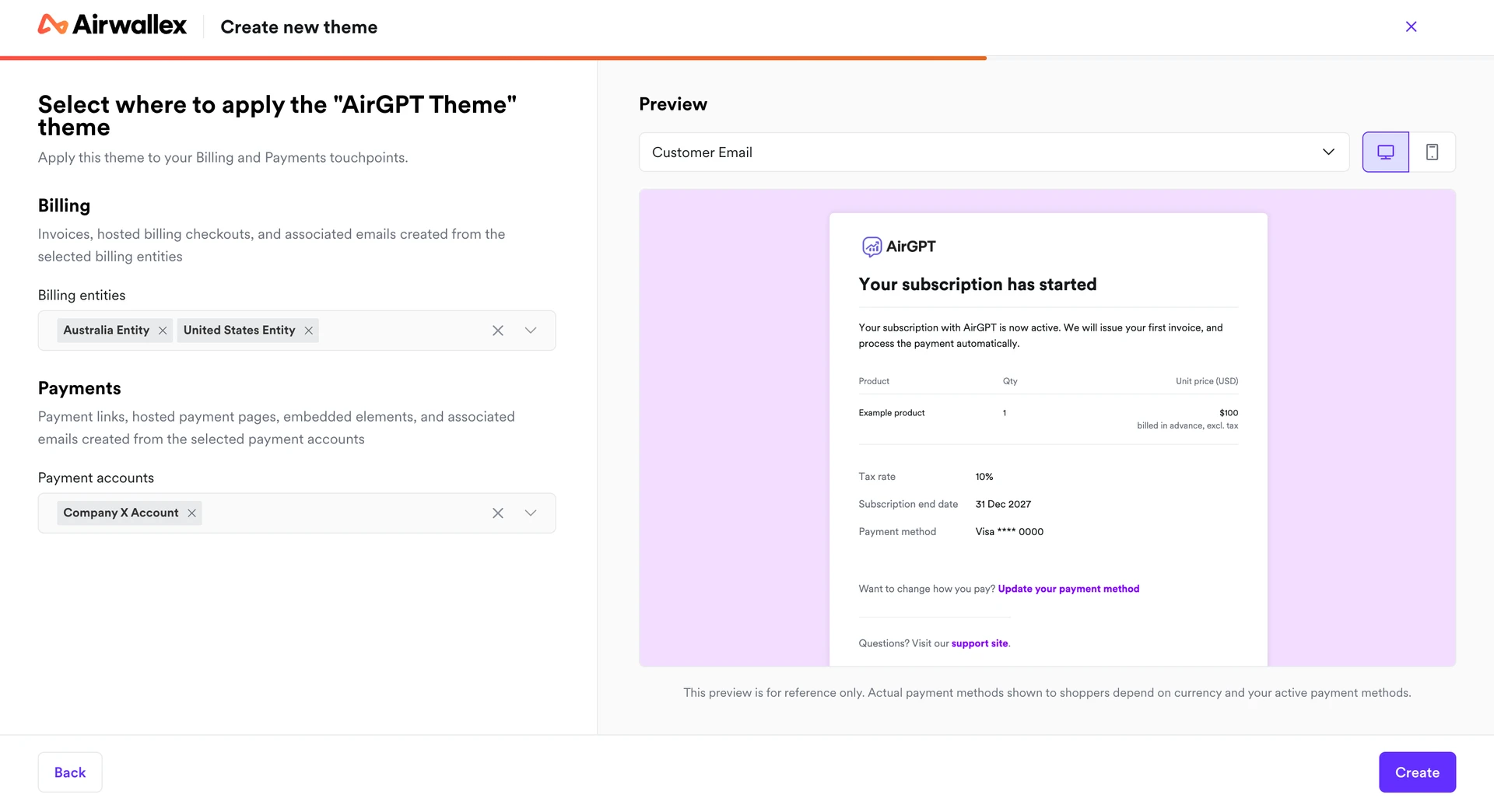Clear all selected payment accounts
The image size is (1494, 812).
coord(498,513)
